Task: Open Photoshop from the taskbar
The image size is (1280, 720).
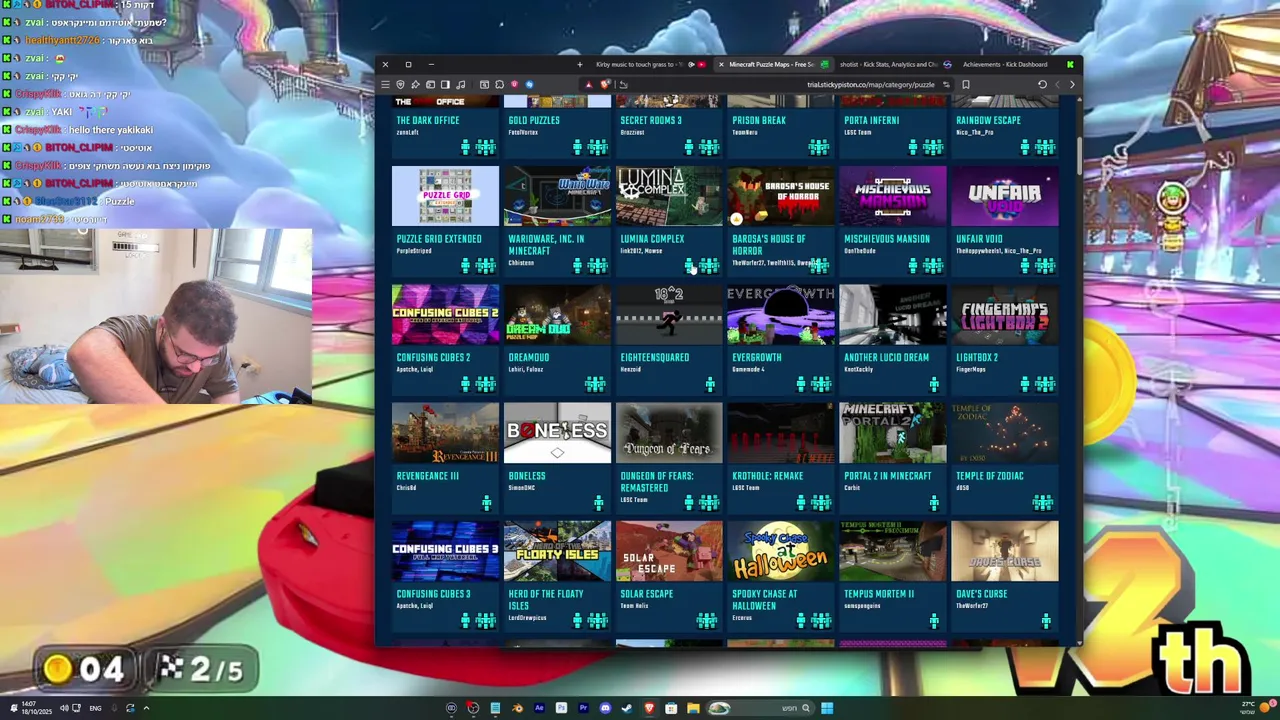Action: 561,708
